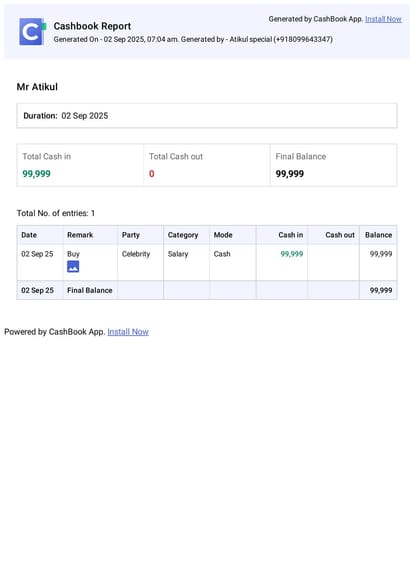The image size is (414, 585).
Task: Open the image attachment icon under Buy
Action: pyautogui.click(x=73, y=266)
